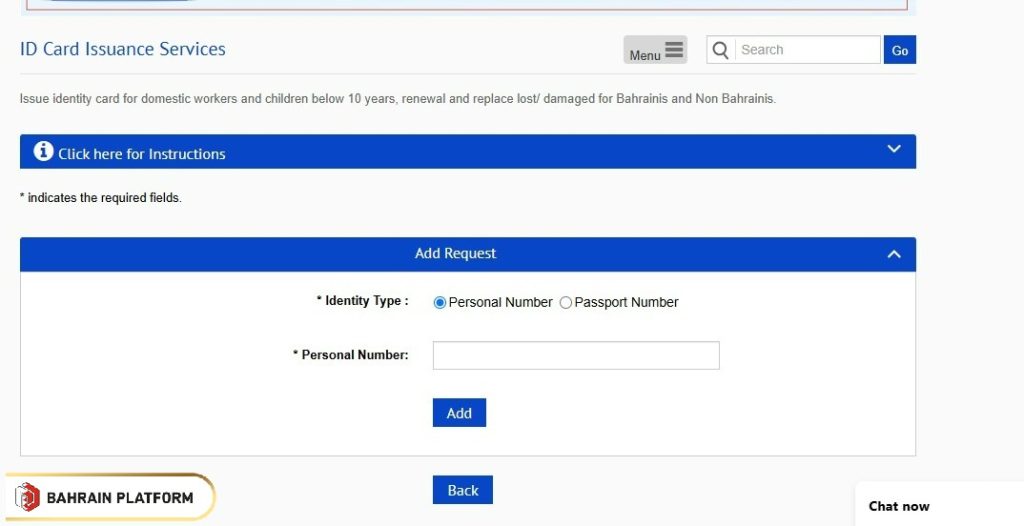Click into the Personal Number input field
Screen dimensions: 1024x526
575,356
